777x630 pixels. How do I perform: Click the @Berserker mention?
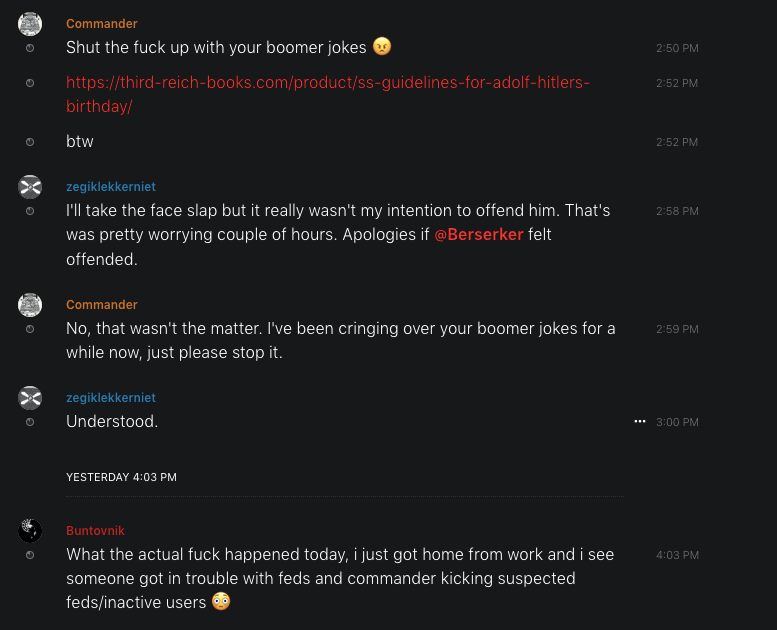(479, 235)
